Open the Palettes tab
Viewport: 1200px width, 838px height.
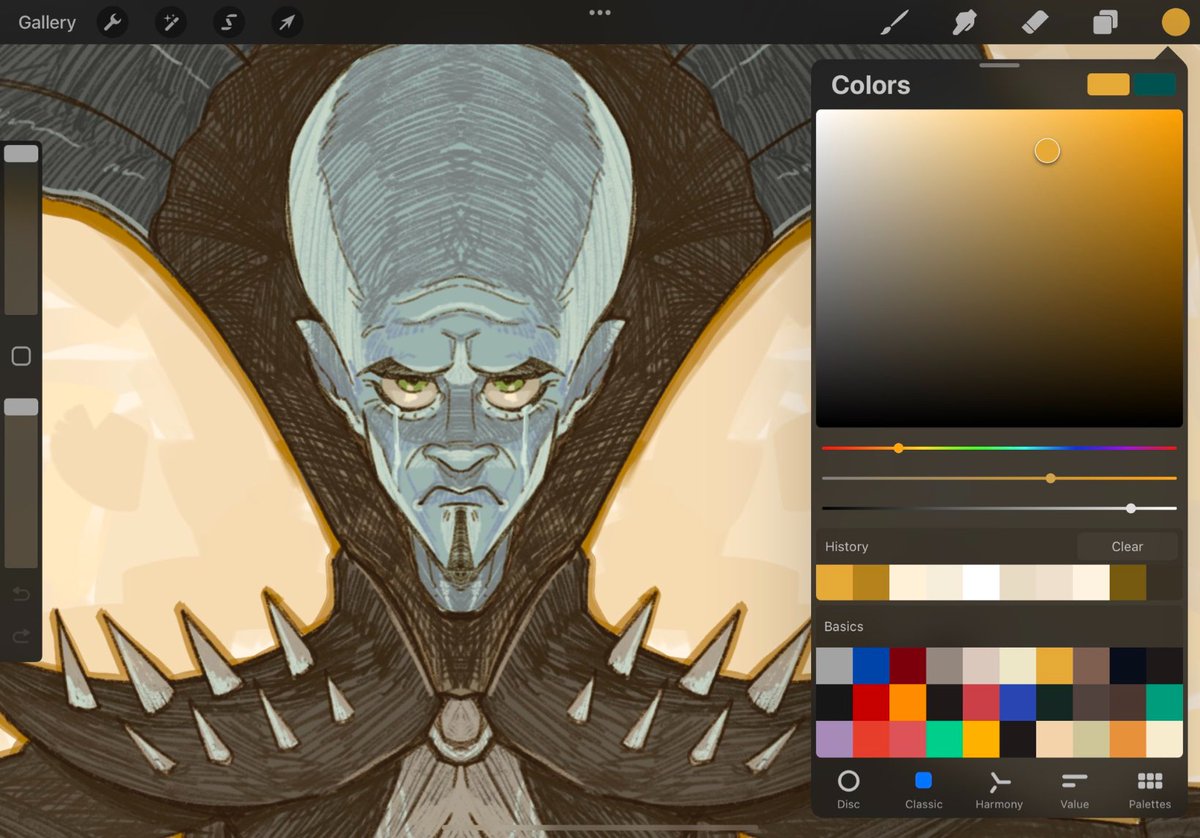pyautogui.click(x=1150, y=789)
